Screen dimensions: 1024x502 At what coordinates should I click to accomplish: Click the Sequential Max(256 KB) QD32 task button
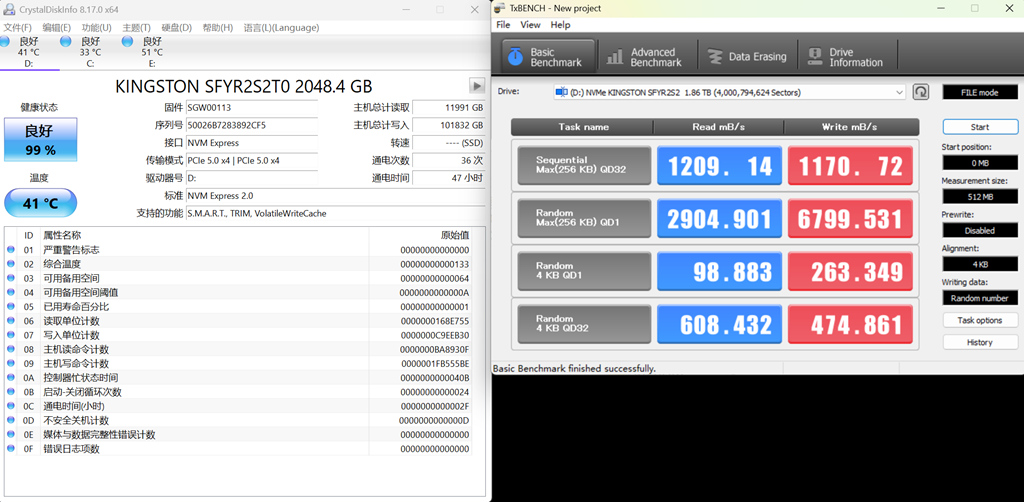pos(584,165)
